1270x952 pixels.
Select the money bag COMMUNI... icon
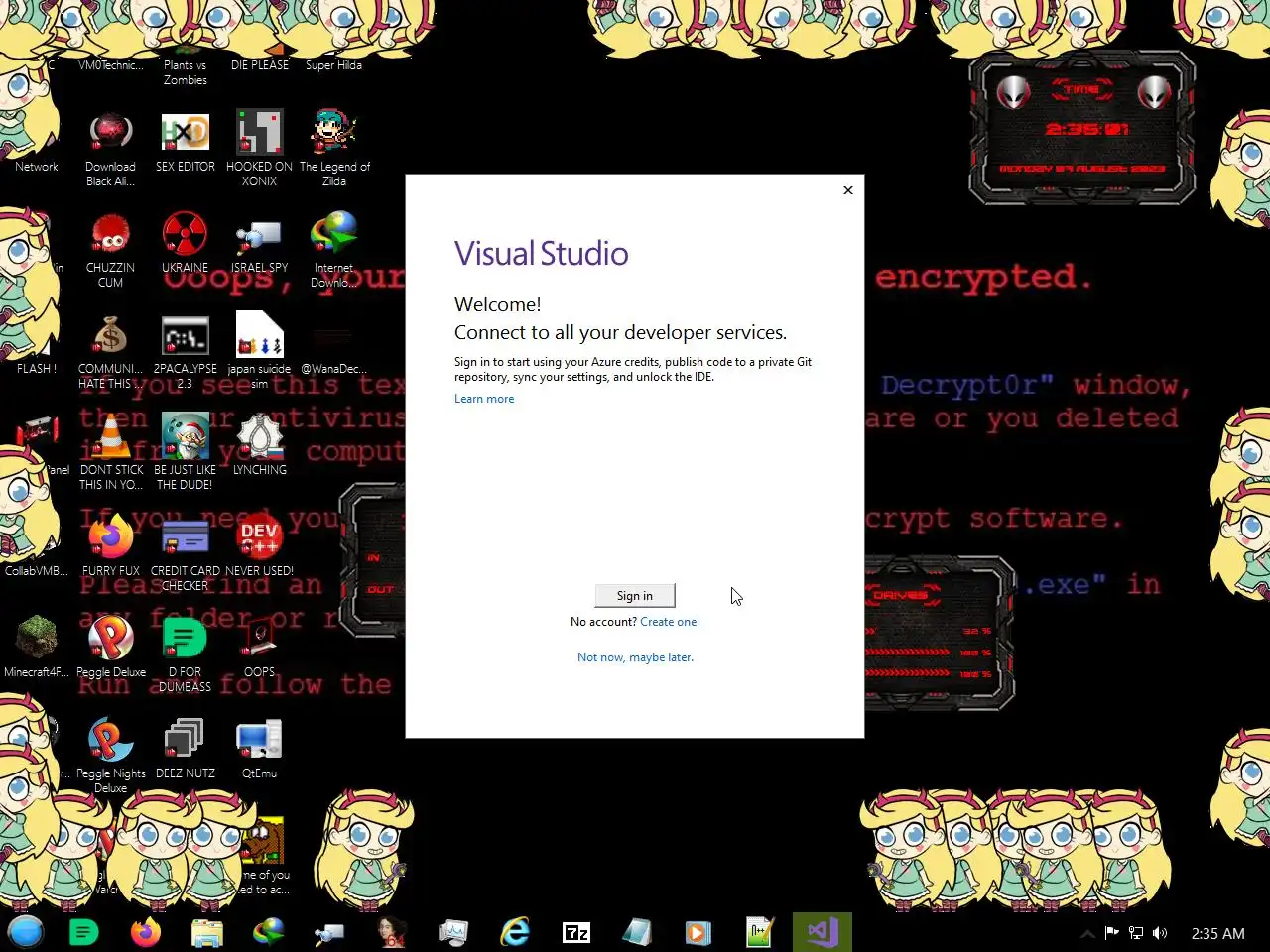[x=111, y=351]
